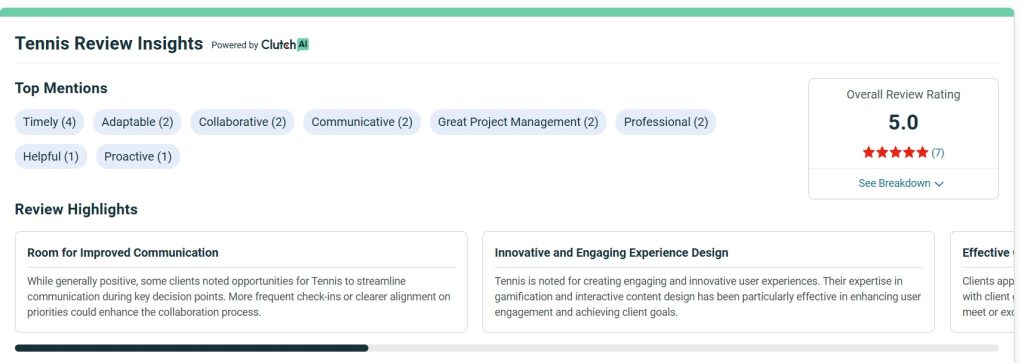Open the Innovative and Engaging Experience Design card
This screenshot has width=1024, height=363.
709,282
